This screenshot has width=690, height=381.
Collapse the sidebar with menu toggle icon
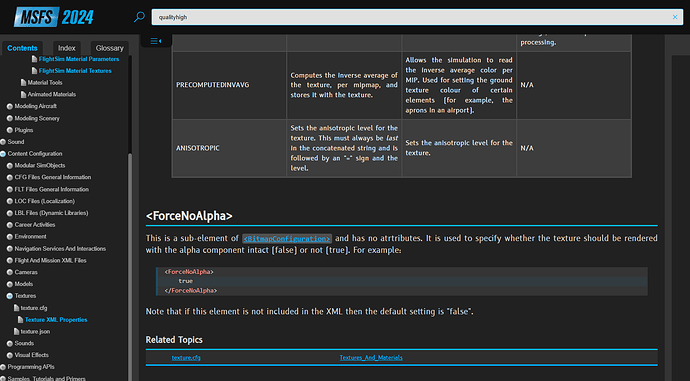pos(156,41)
